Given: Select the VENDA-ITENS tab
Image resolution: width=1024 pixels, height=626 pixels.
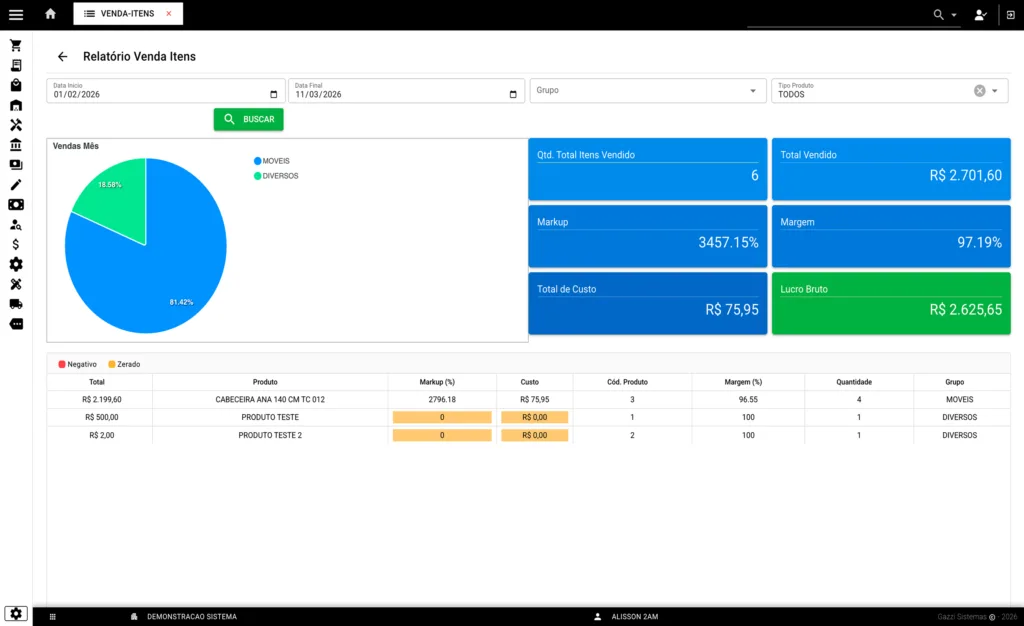Looking at the screenshot, I should (126, 14).
